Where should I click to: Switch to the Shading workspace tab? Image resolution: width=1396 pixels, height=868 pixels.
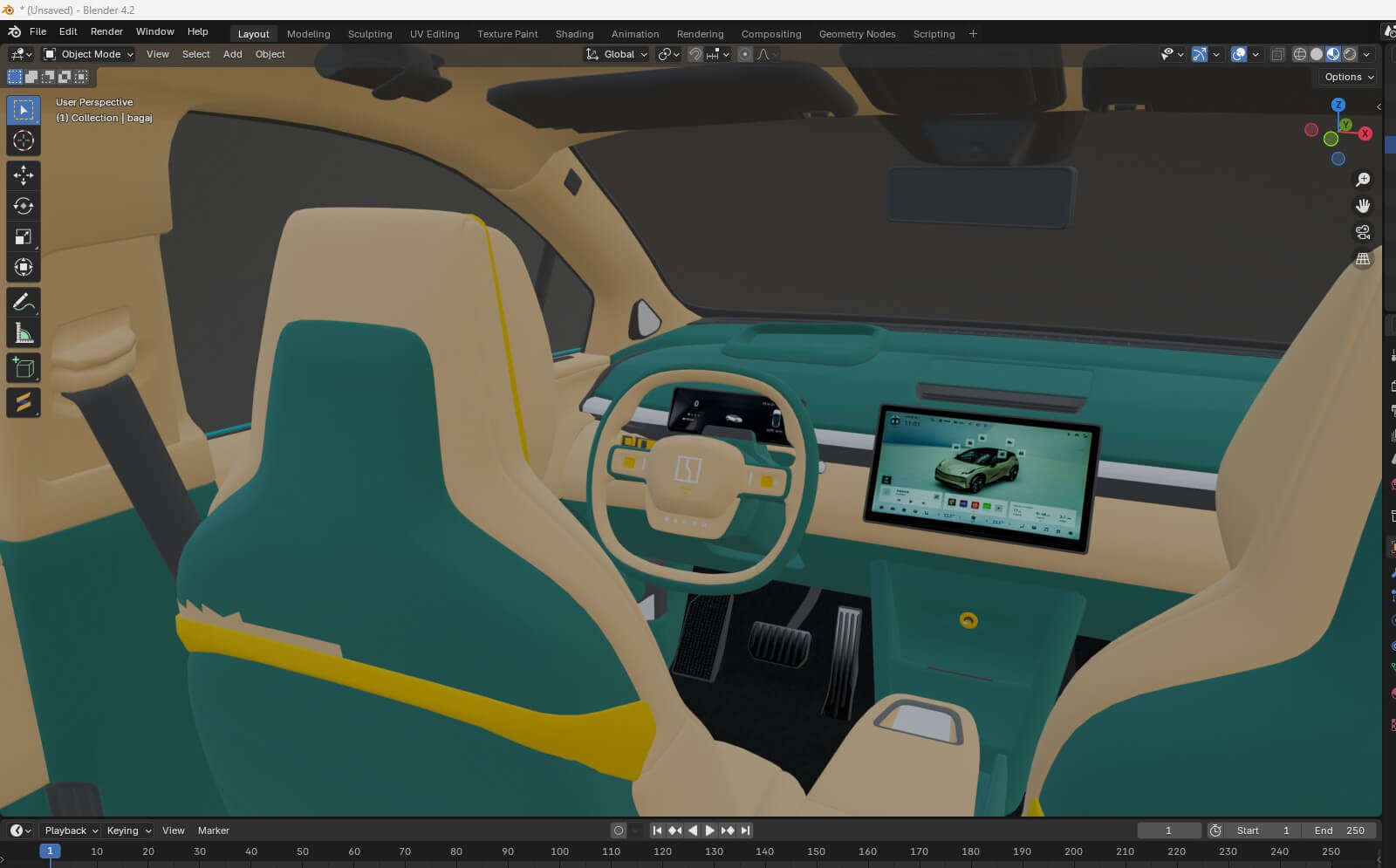click(574, 34)
